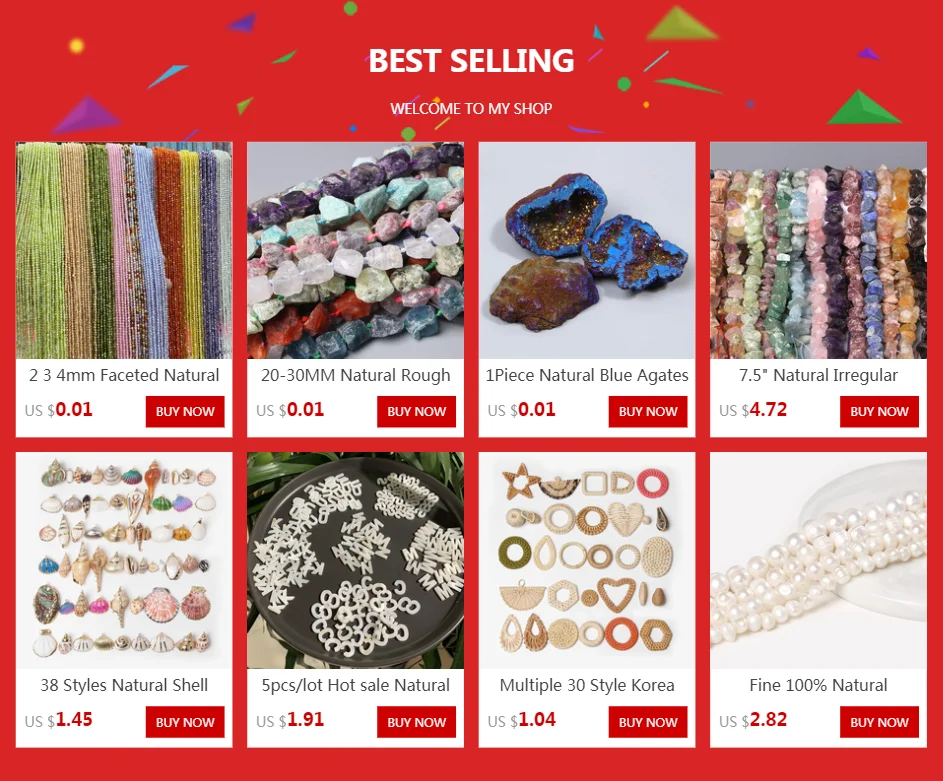Click Buy Now for 7.5" Natural Irregular
The height and width of the screenshot is (781, 943).
pyautogui.click(x=879, y=412)
